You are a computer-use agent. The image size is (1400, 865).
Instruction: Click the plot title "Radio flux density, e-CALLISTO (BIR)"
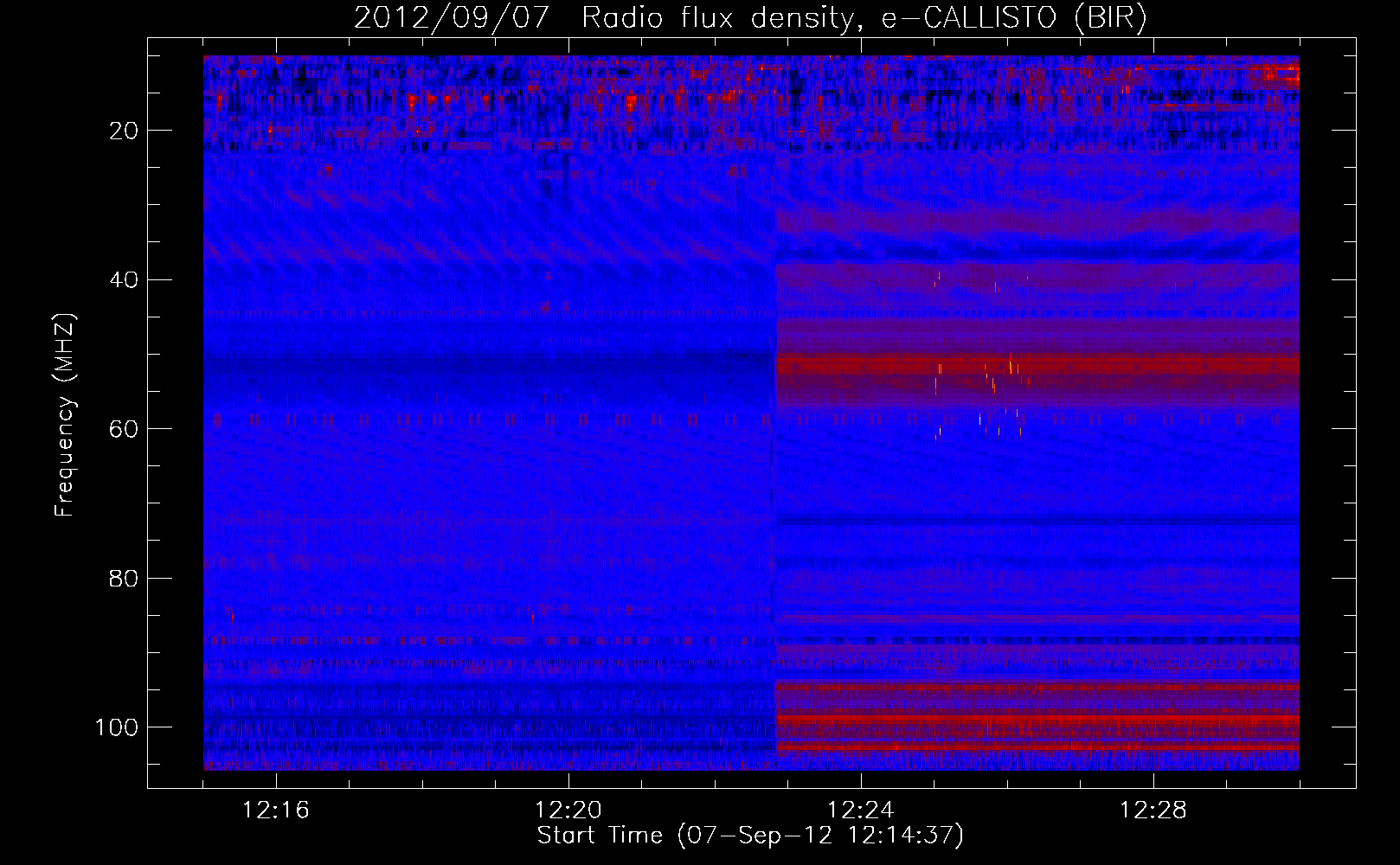(x=864, y=17)
